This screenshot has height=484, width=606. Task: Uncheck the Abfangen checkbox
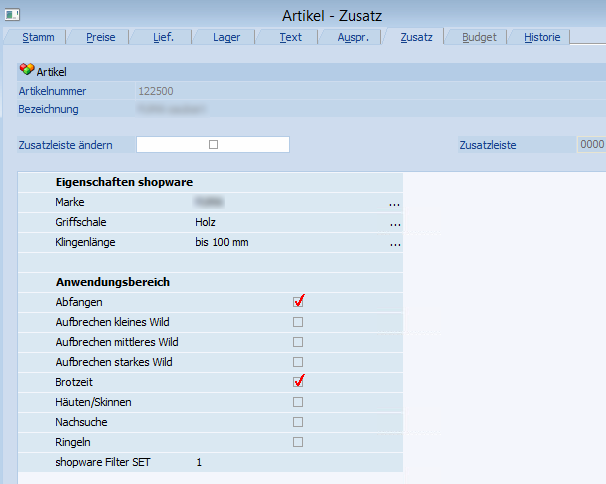(x=298, y=301)
